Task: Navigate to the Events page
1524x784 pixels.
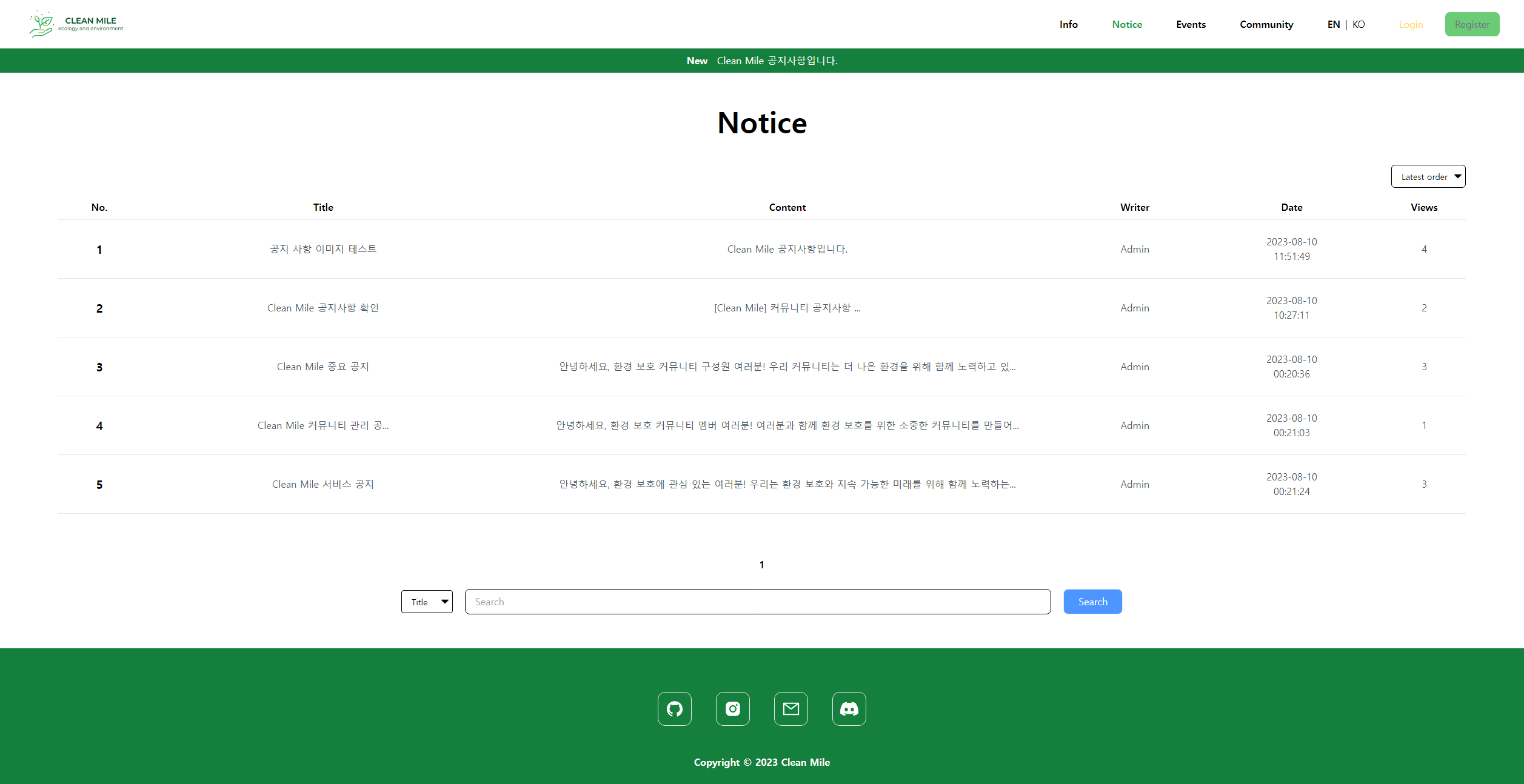Action: [x=1191, y=24]
